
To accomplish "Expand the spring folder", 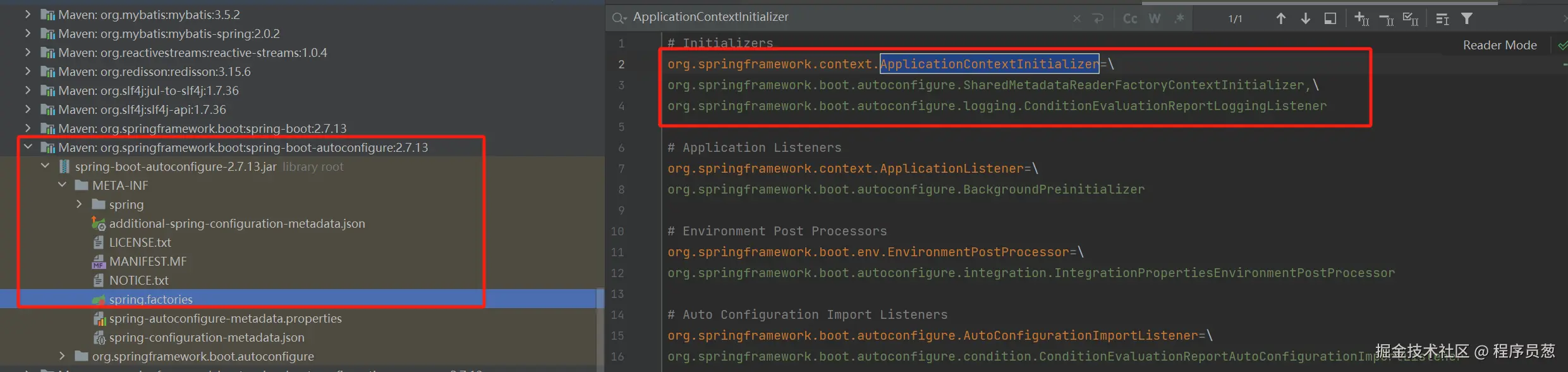I will (78, 204).
